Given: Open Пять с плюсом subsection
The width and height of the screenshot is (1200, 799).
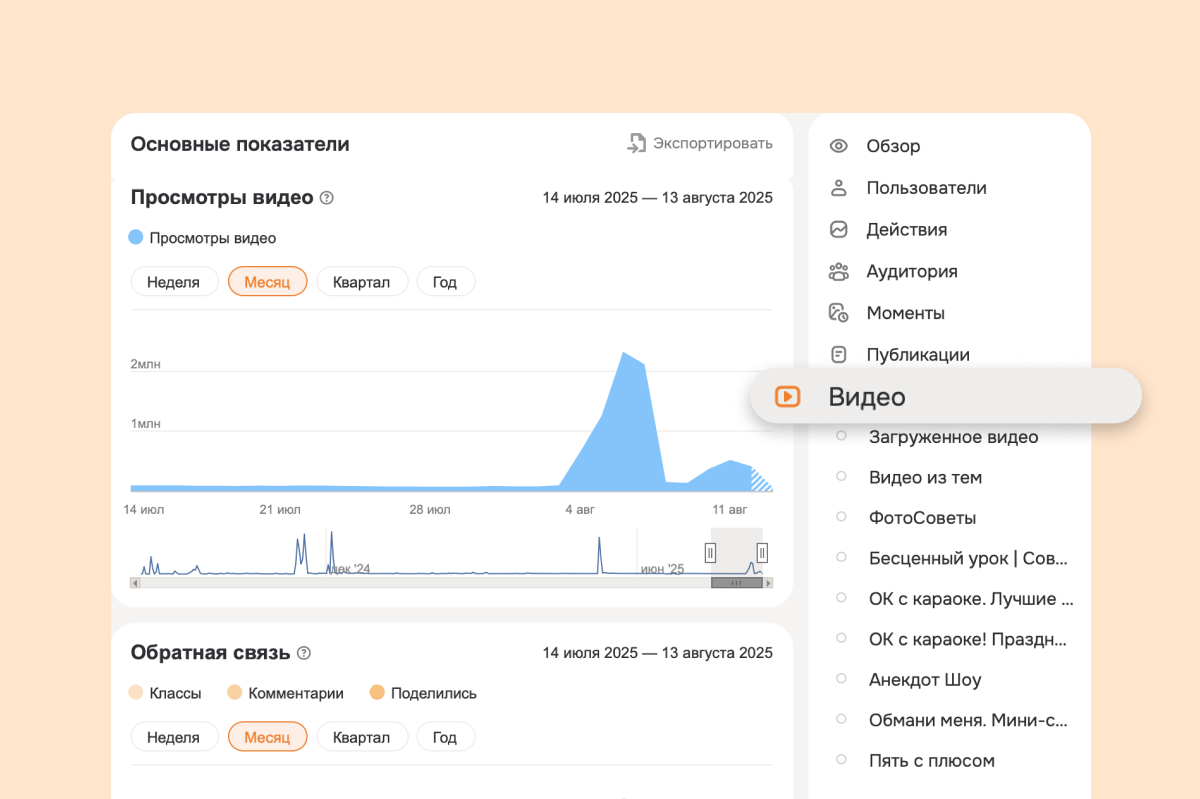Looking at the screenshot, I should (932, 761).
